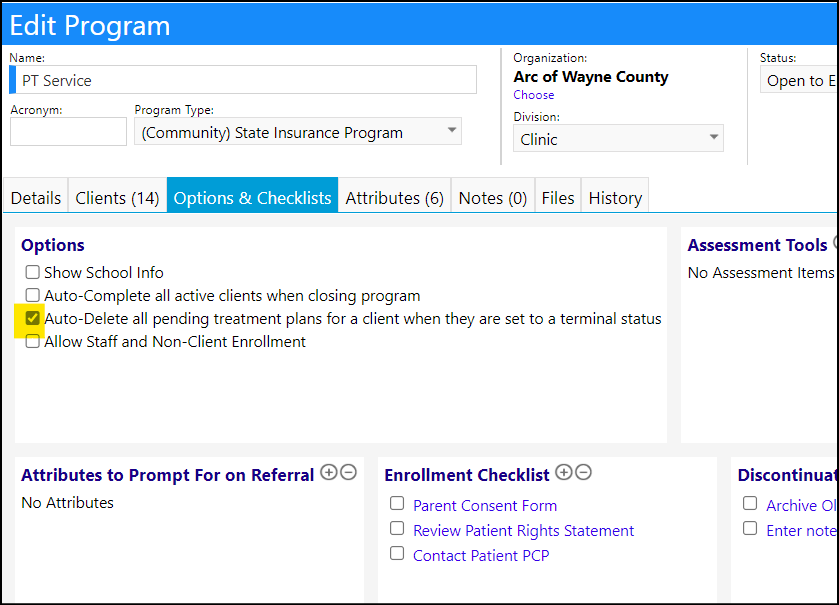Add a new Enrollment Checklist item
839x605 pixels.
pyautogui.click(x=563, y=472)
